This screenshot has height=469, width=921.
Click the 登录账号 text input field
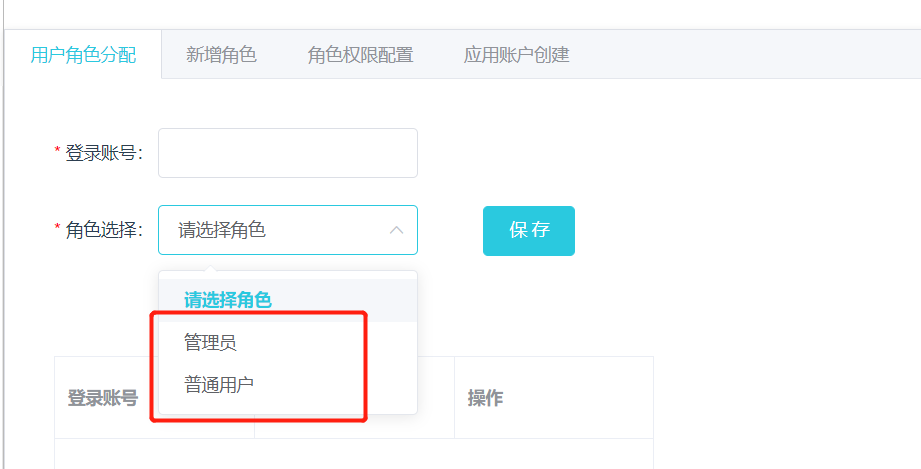(x=287, y=153)
